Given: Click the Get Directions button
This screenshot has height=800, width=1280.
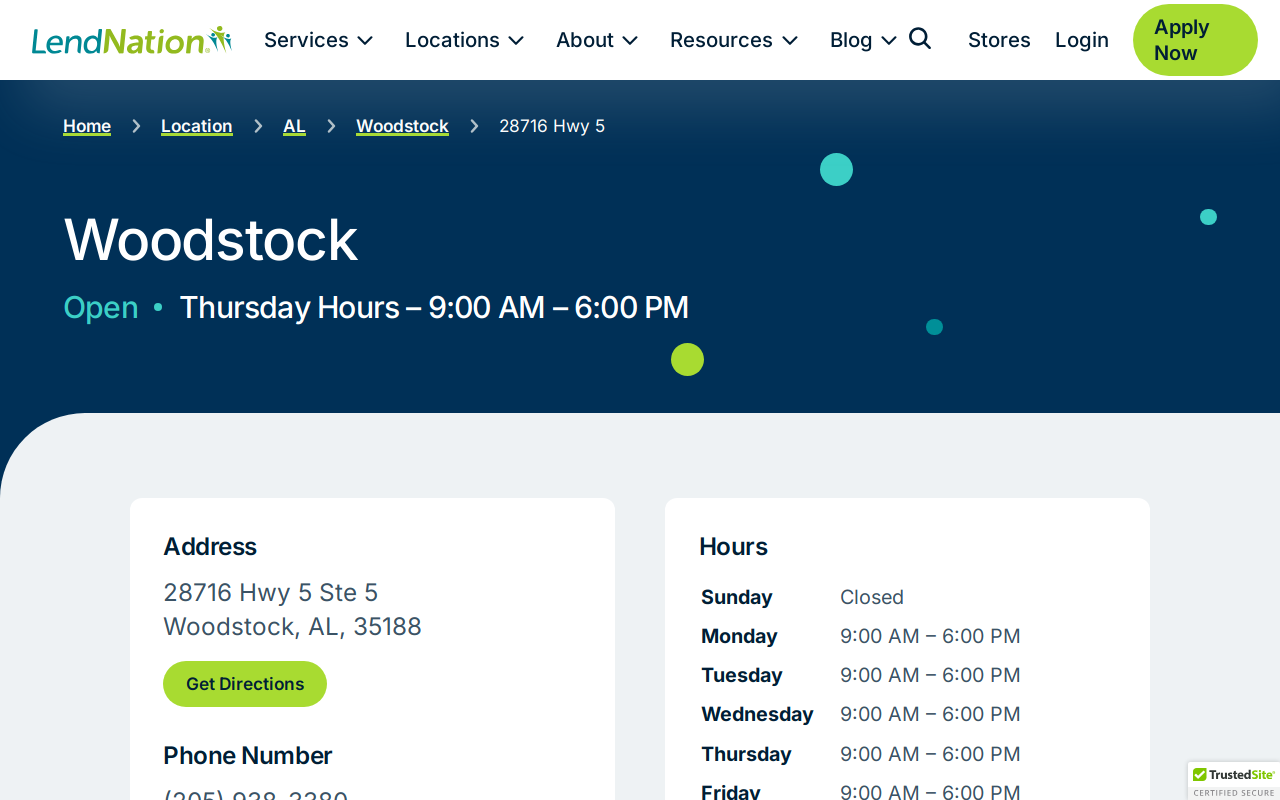Looking at the screenshot, I should (245, 684).
